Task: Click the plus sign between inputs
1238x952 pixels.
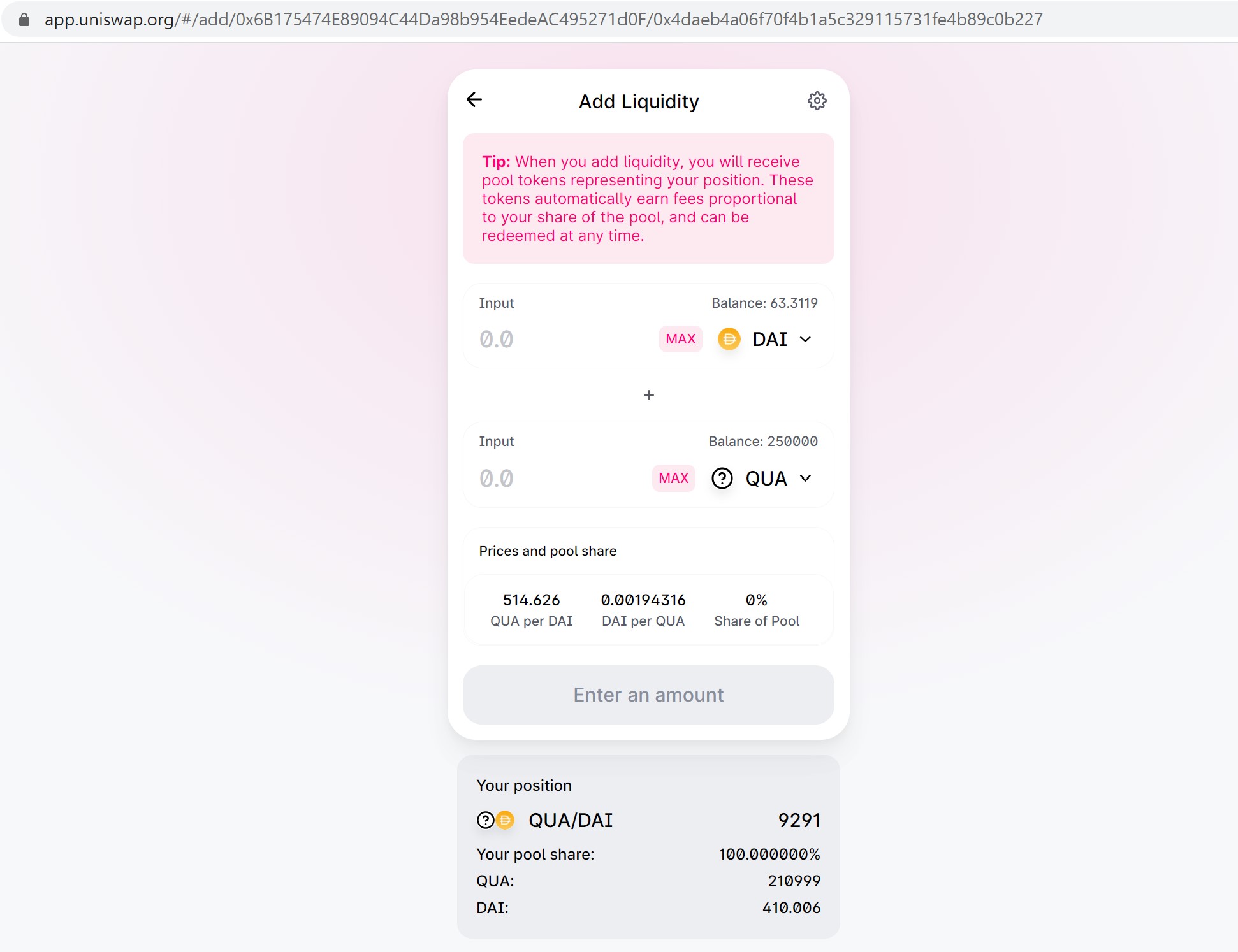Action: coord(648,395)
